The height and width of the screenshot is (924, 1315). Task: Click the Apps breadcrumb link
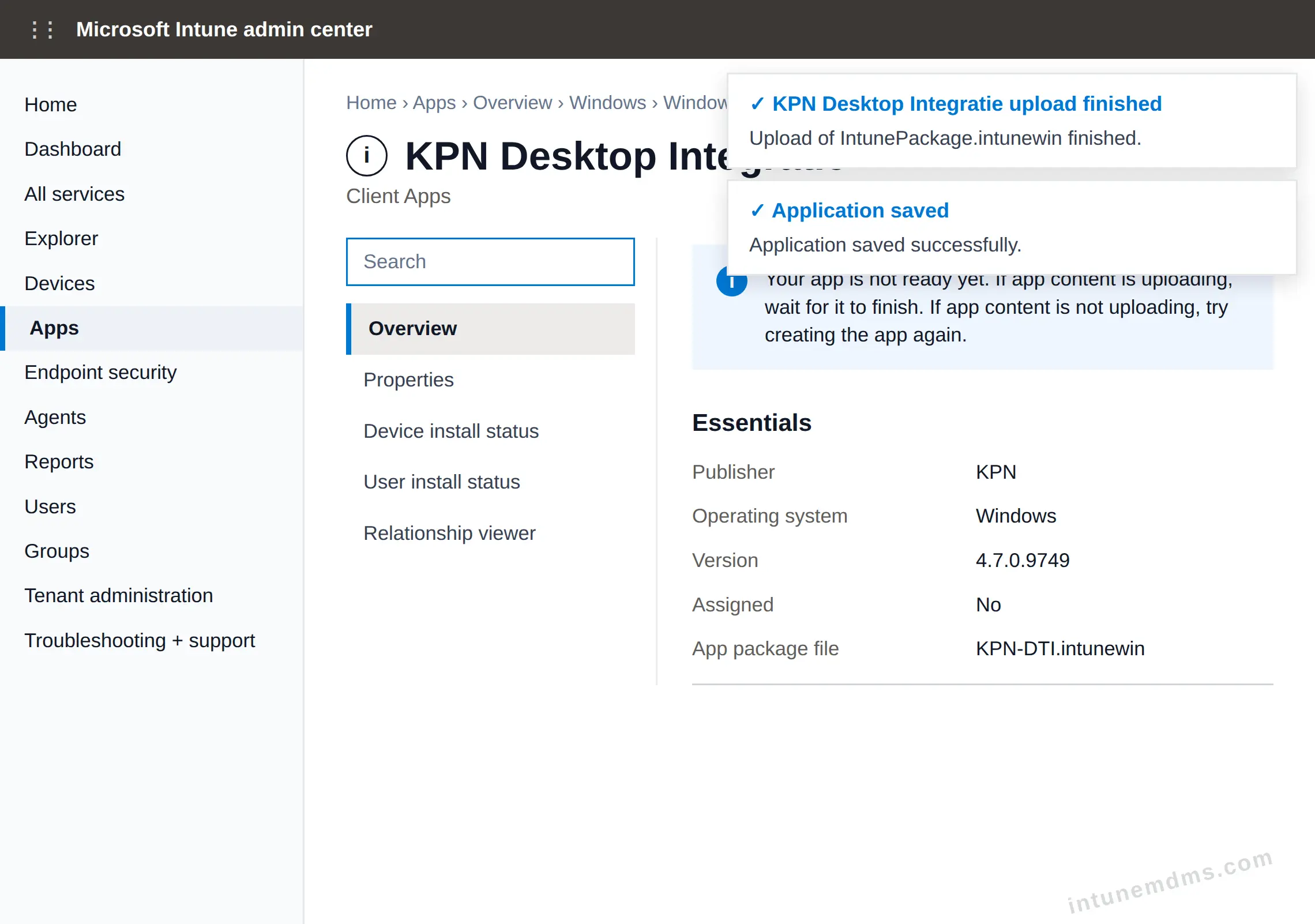pos(434,103)
